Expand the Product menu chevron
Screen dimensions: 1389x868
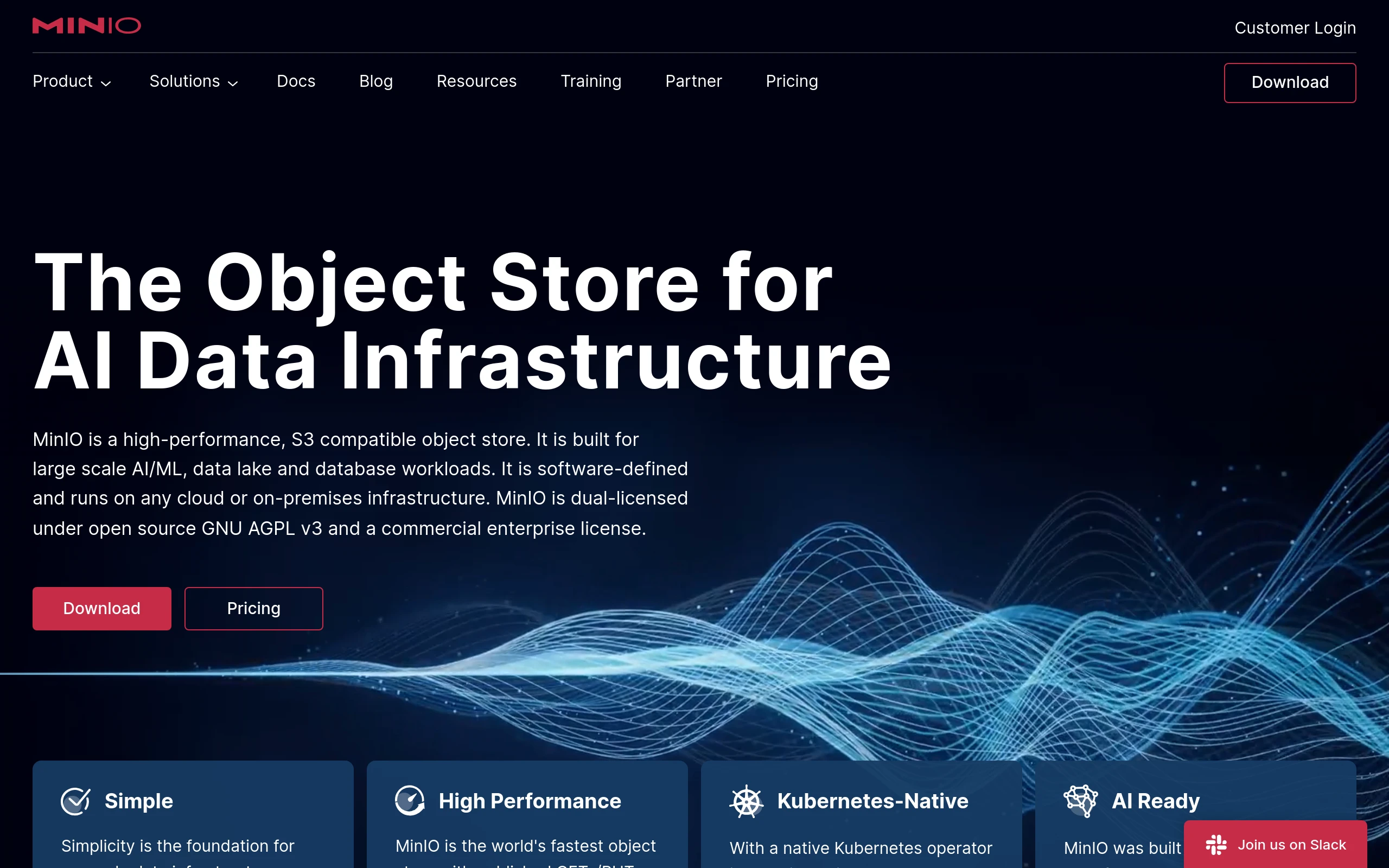(106, 83)
